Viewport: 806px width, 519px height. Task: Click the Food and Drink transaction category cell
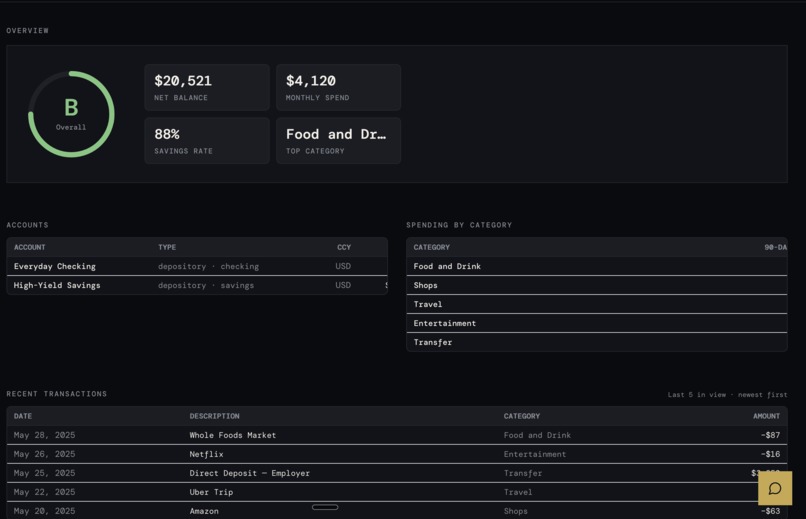537,435
